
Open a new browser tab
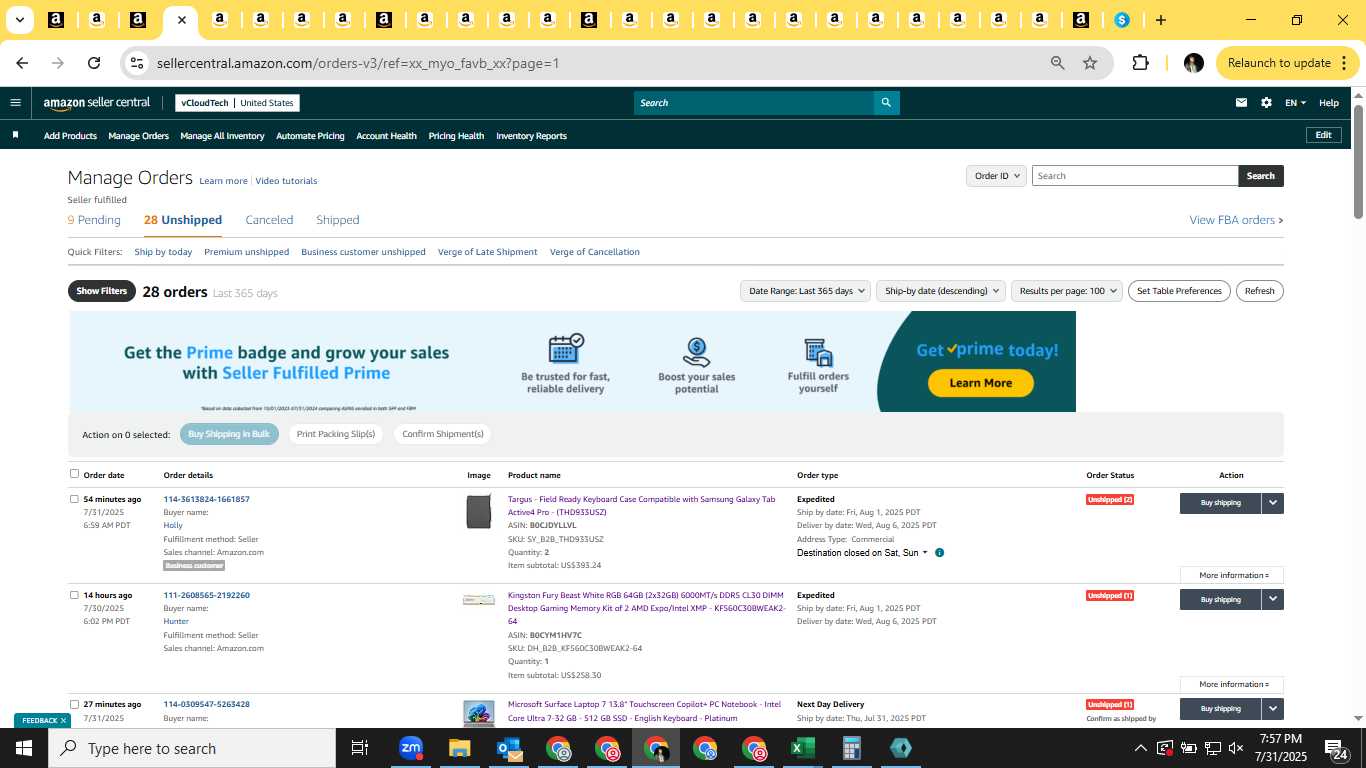(x=1160, y=20)
